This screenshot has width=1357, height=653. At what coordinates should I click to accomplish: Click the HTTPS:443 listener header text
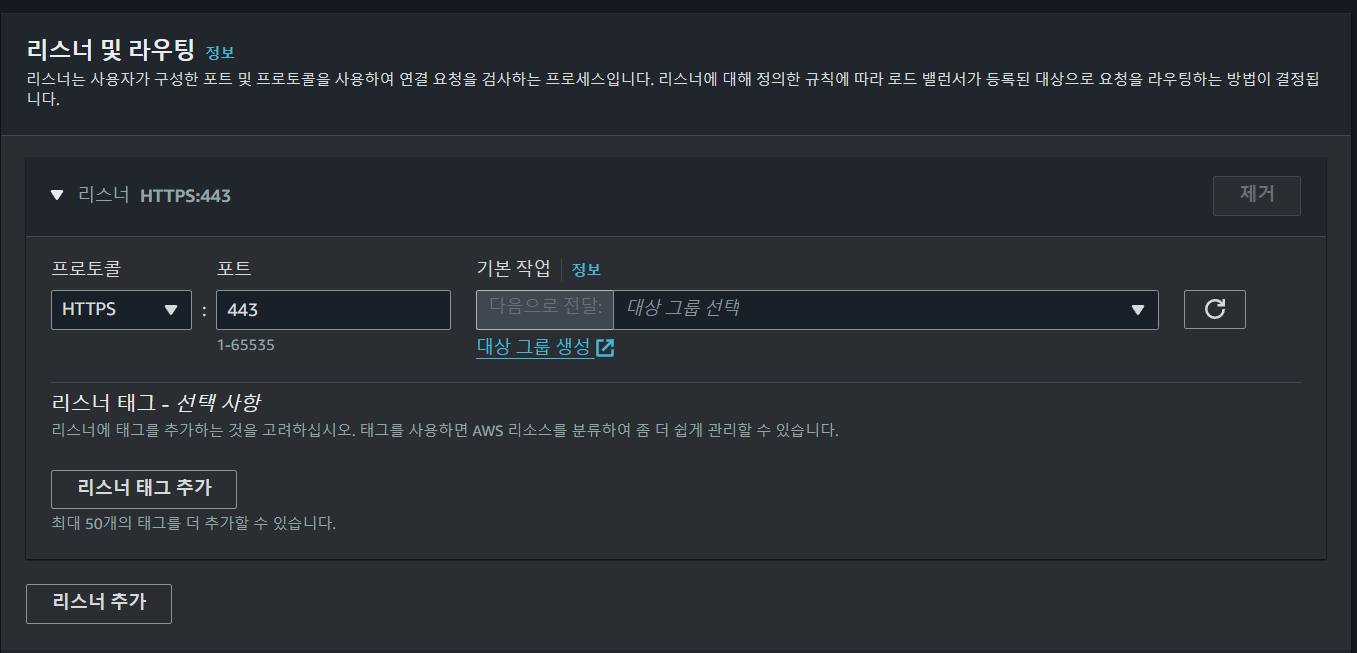[185, 196]
